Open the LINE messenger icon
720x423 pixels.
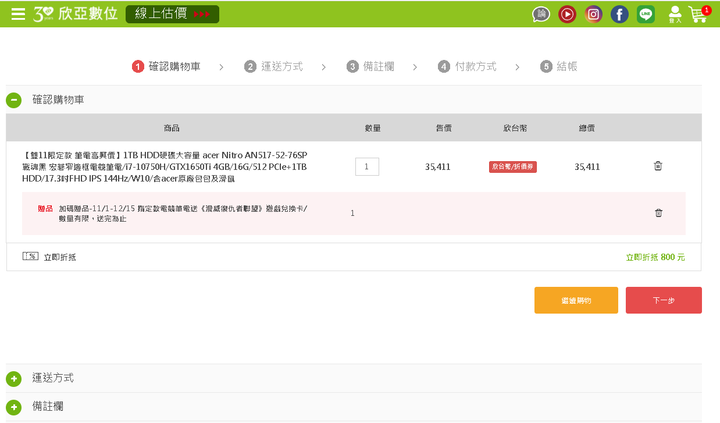646,15
